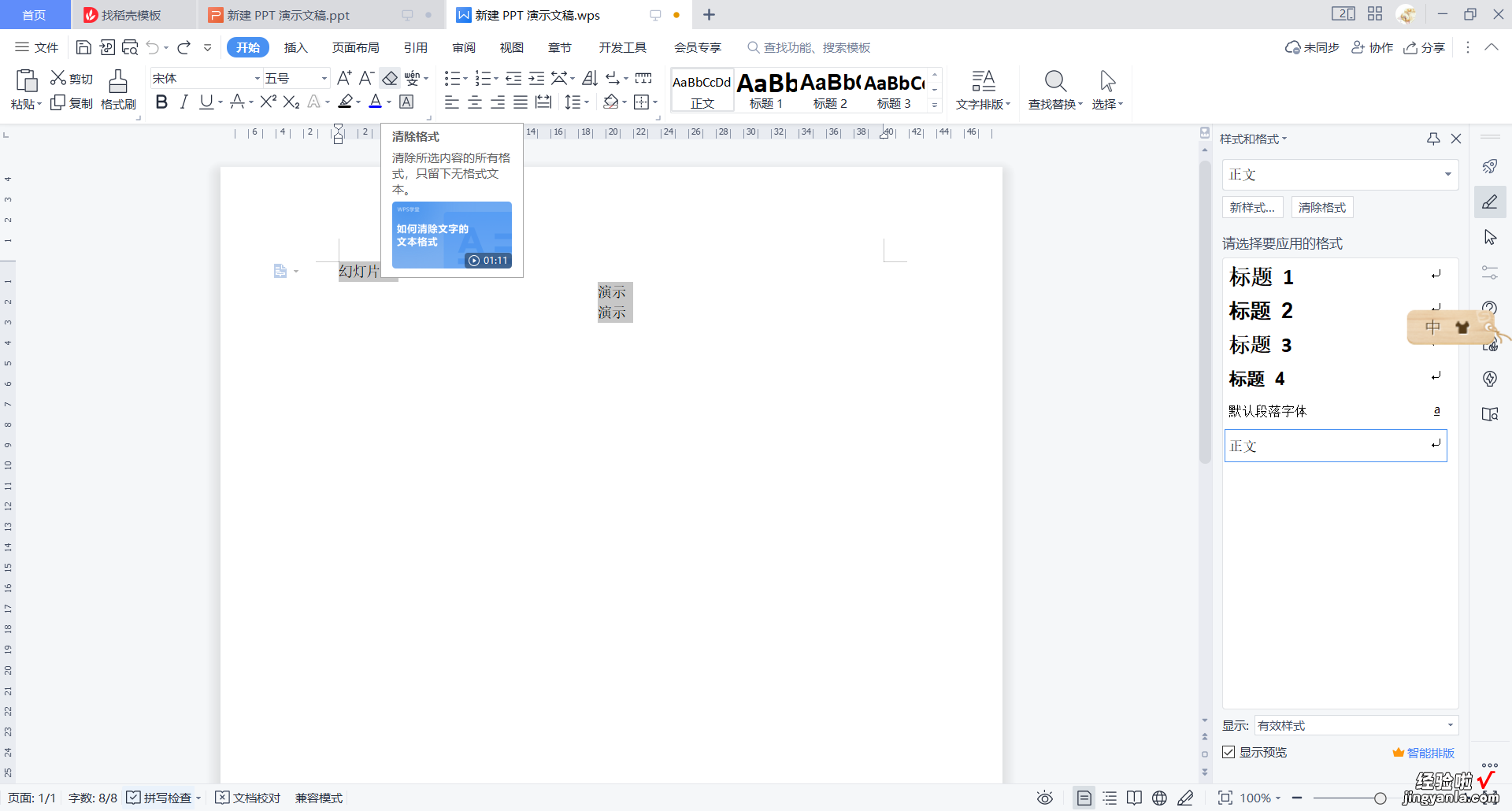Click the Clear Format eraser icon
Image resolution: width=1512 pixels, height=811 pixels.
tap(390, 78)
